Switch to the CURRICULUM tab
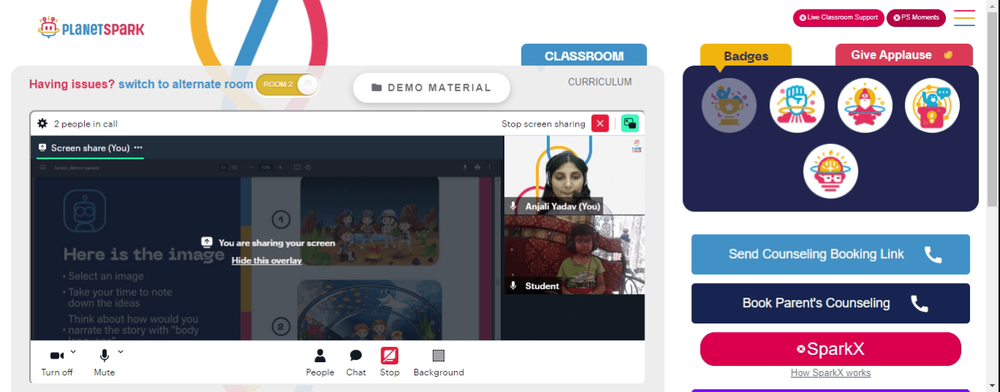The height and width of the screenshot is (392, 1000). (x=600, y=82)
